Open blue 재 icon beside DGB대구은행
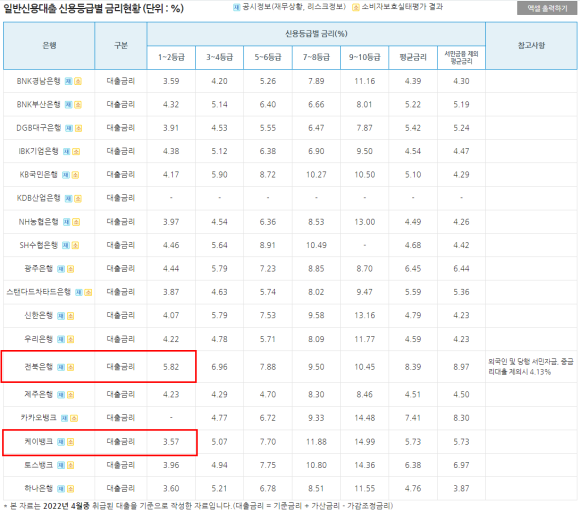 [x=69, y=128]
